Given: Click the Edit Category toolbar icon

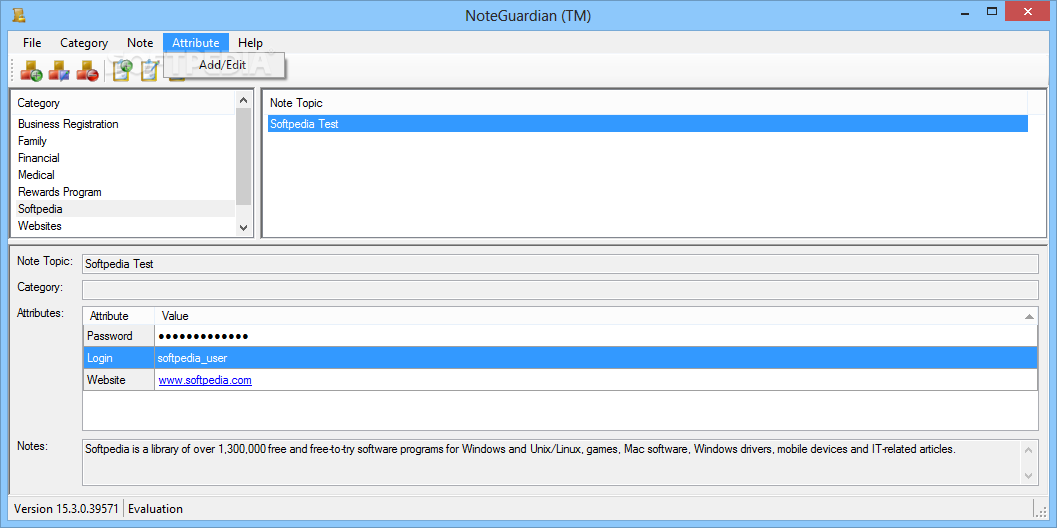Looking at the screenshot, I should pyautogui.click(x=59, y=70).
